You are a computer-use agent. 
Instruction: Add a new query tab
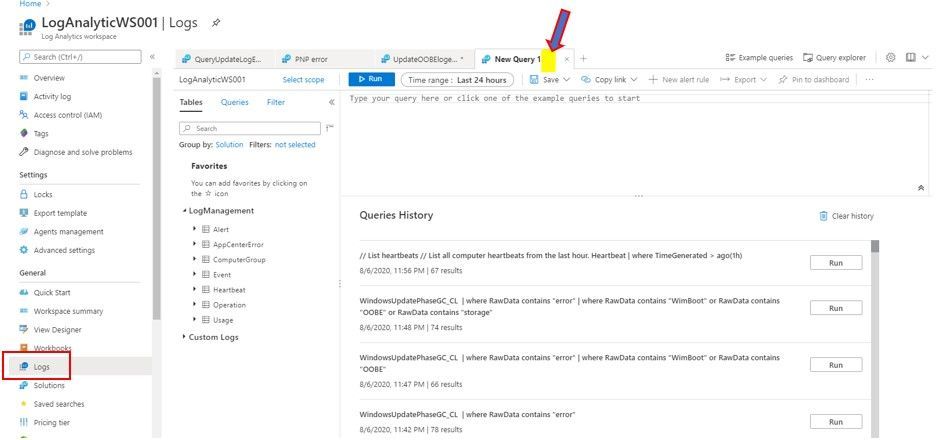coord(583,59)
